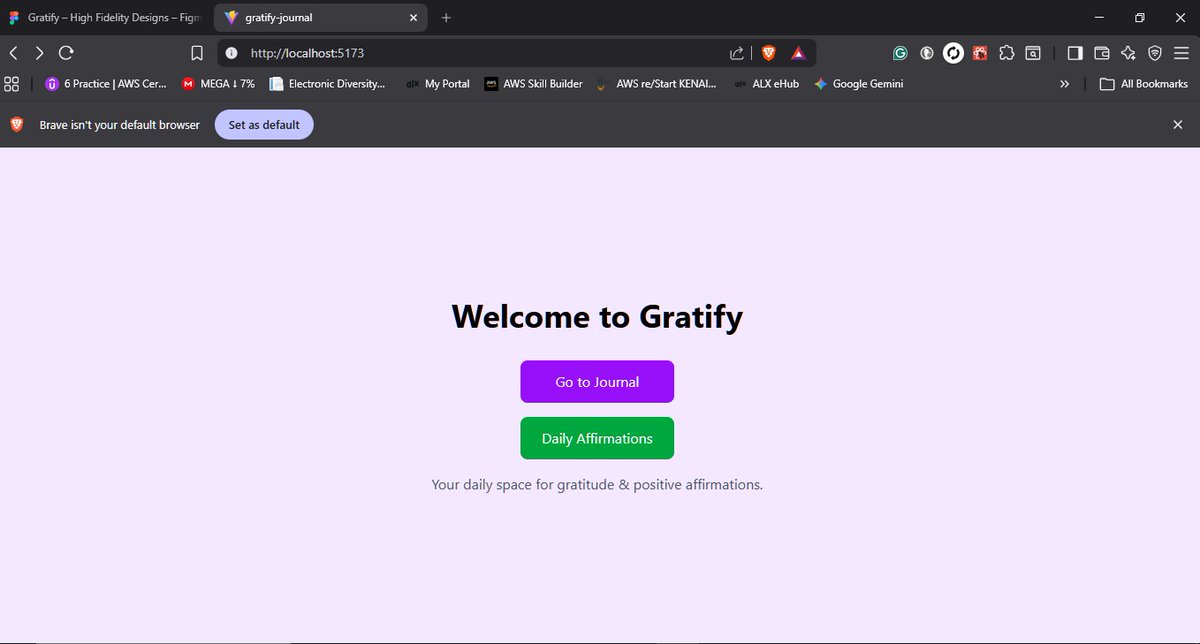Click 'Brave isn't your default browser' text
The image size is (1200, 644).
pos(120,125)
